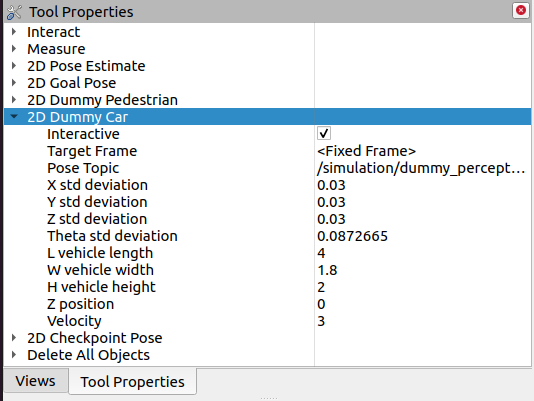The image size is (534, 401).
Task: Expand the 2D Goal Pose row
Action: click(14, 83)
